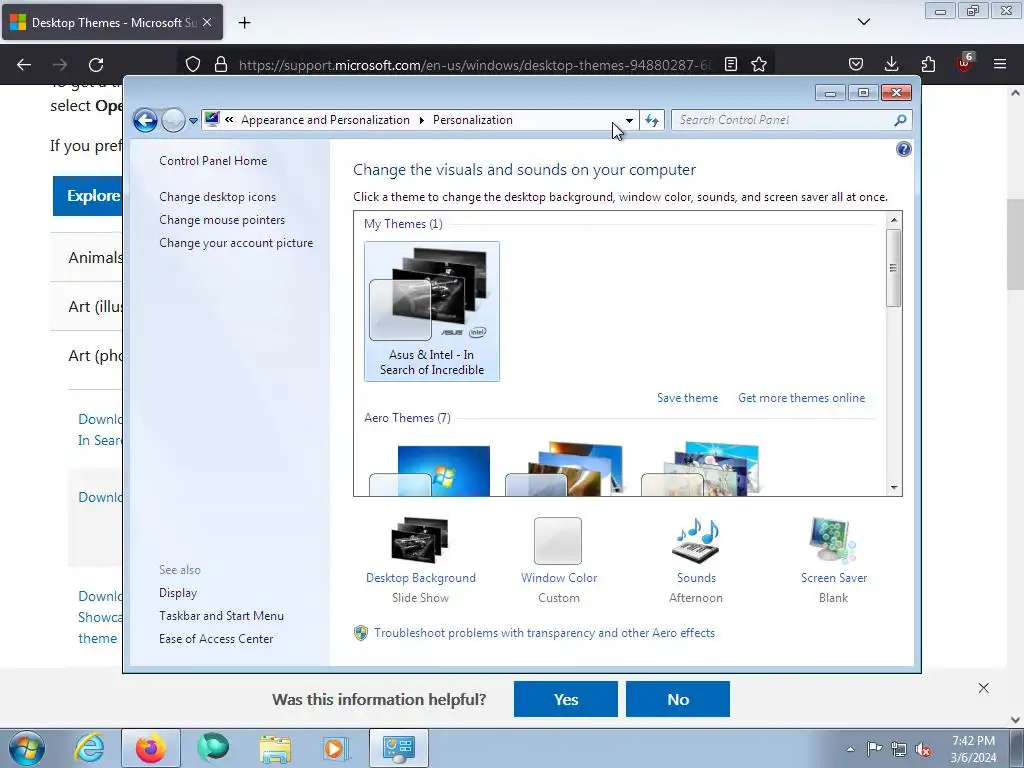
Task: View site security padlock info
Action: (221, 65)
